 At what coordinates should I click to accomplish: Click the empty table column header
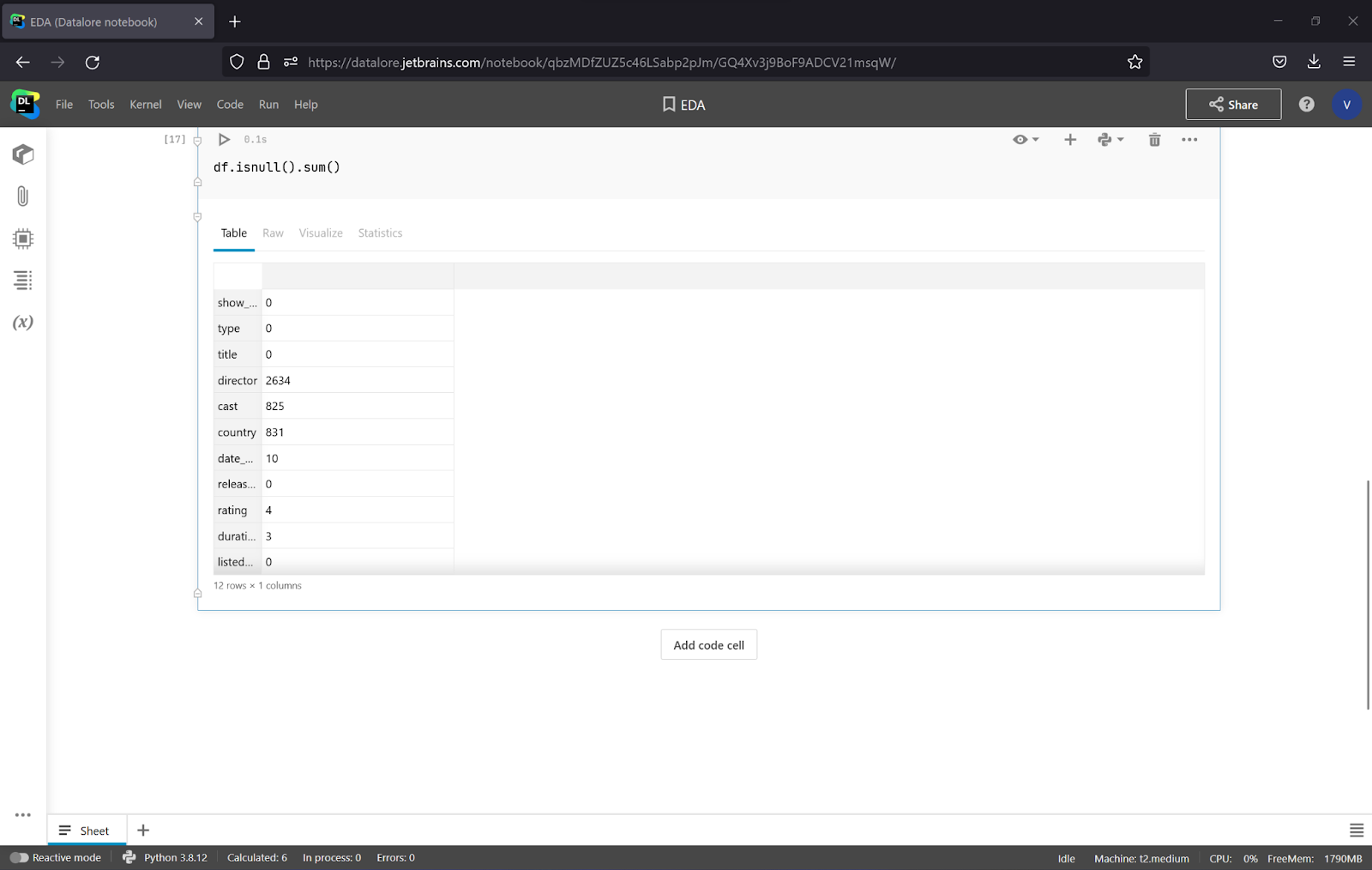[x=358, y=276]
